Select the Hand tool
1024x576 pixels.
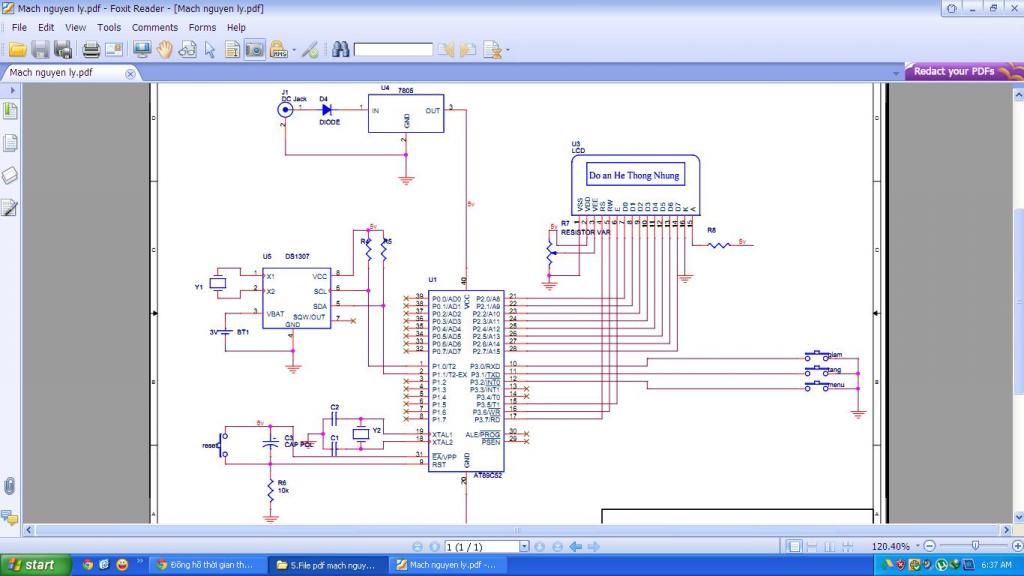tap(164, 49)
